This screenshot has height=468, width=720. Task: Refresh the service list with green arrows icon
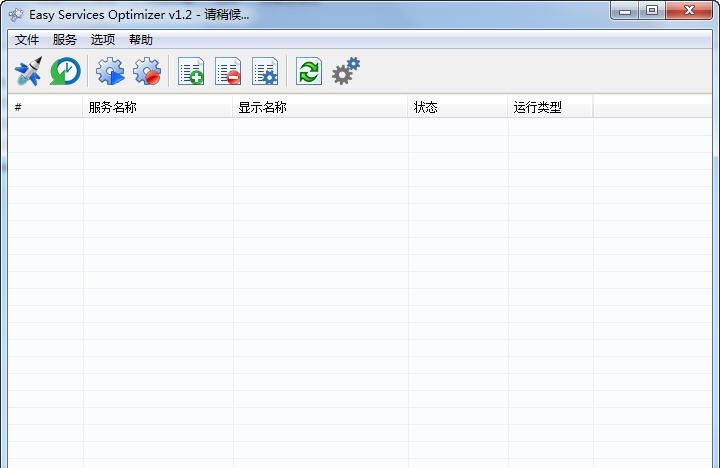point(309,71)
